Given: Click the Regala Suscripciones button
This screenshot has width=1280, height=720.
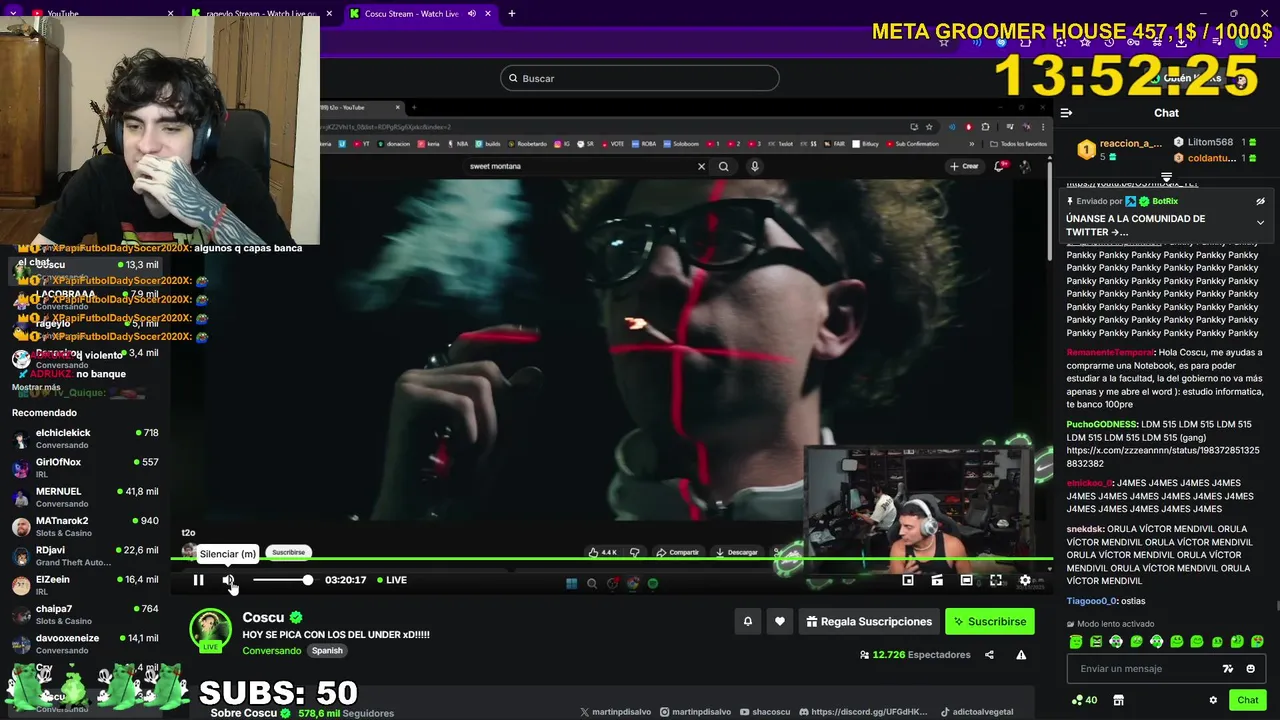Looking at the screenshot, I should click(869, 621).
